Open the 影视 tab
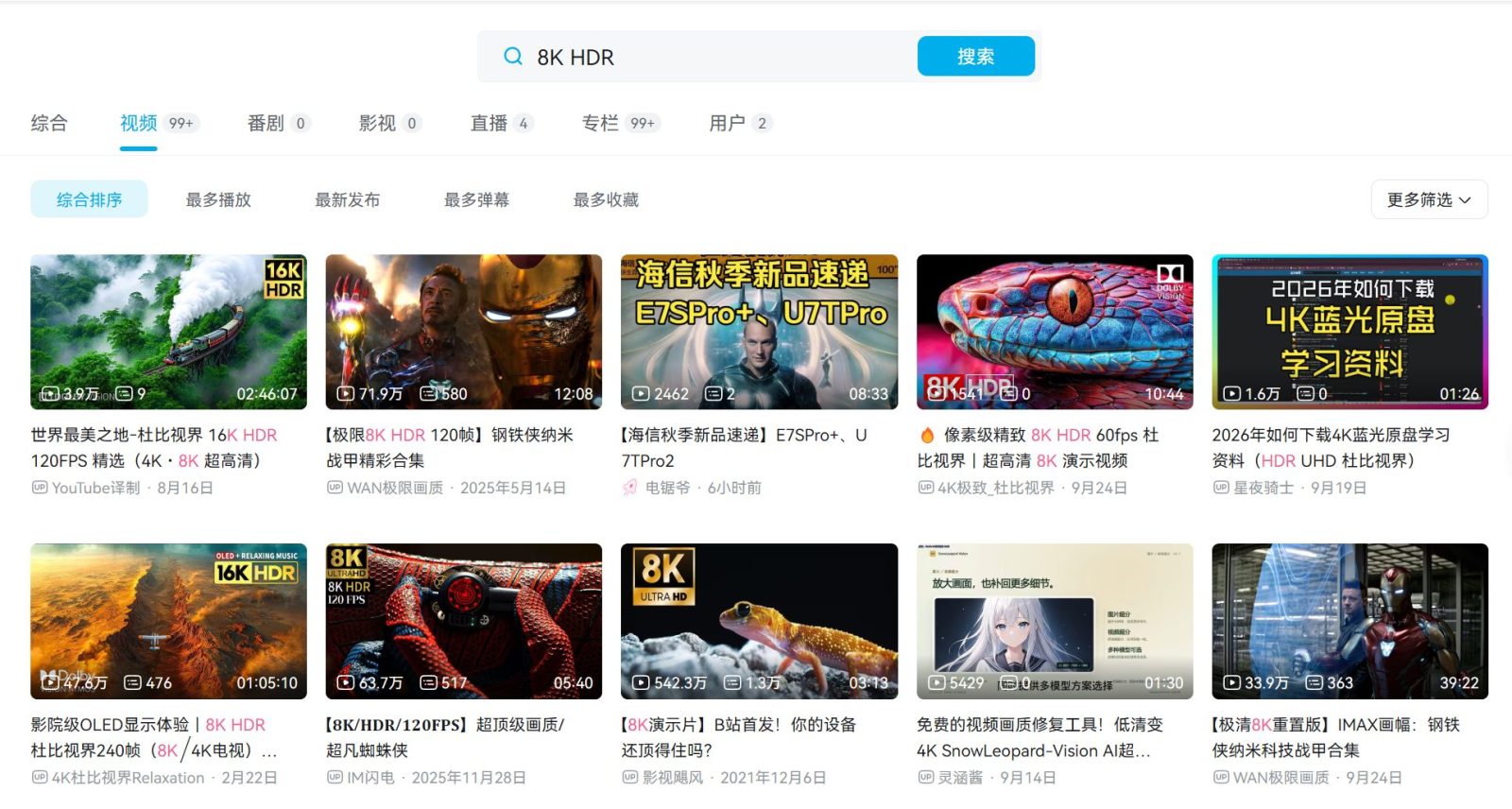 [x=389, y=123]
